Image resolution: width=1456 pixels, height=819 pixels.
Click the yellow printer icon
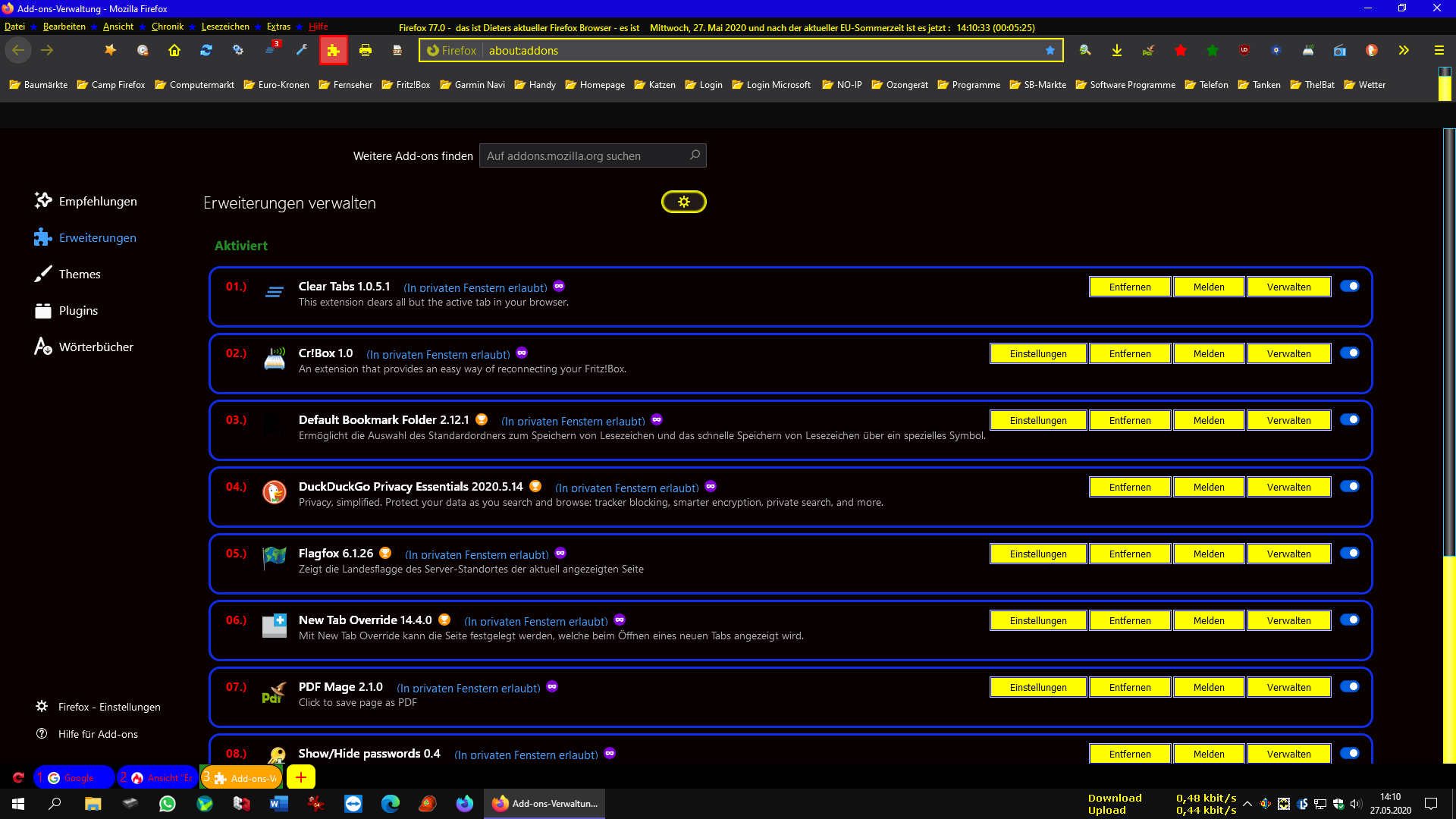pyautogui.click(x=366, y=50)
